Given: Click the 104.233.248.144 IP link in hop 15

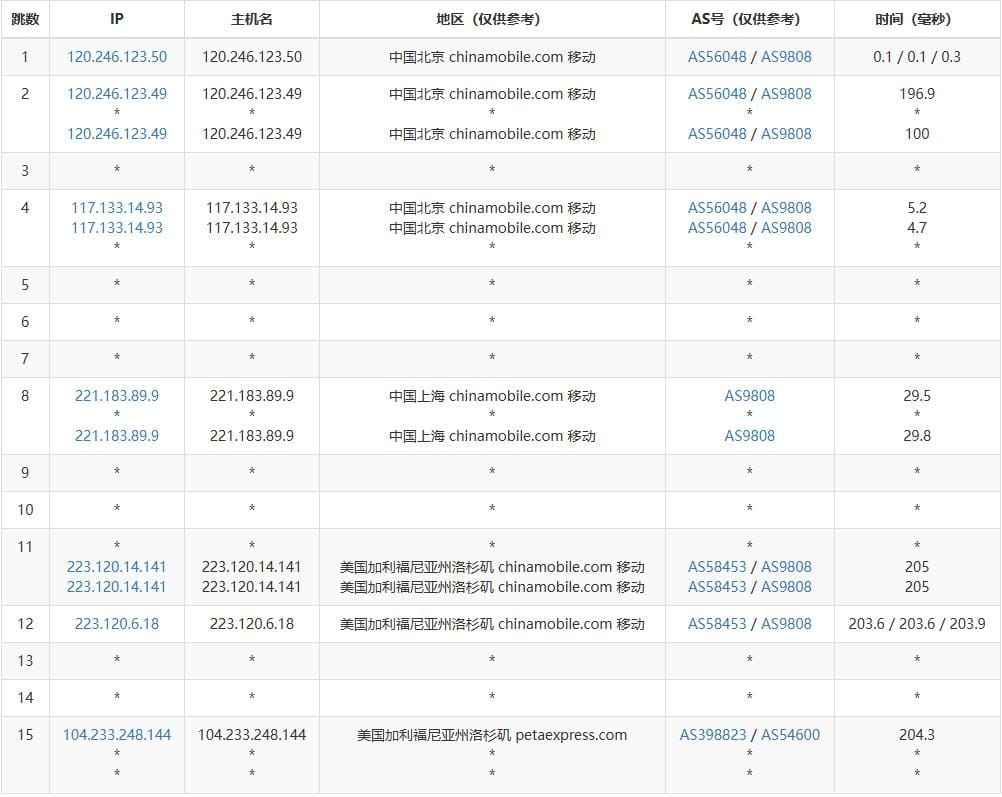Looking at the screenshot, I should (117, 735).
